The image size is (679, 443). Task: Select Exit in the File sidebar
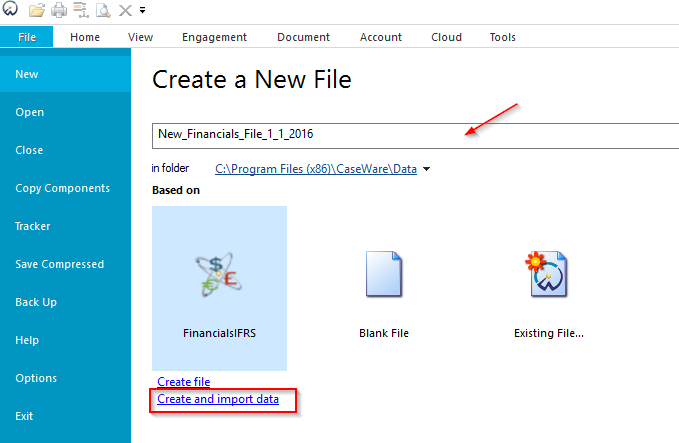click(x=65, y=416)
